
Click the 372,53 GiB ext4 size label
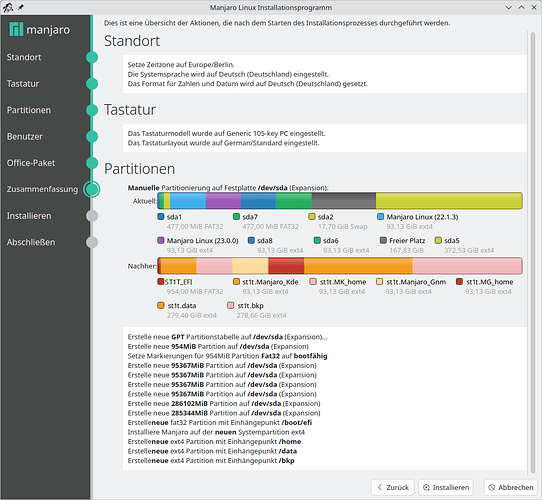469,250
